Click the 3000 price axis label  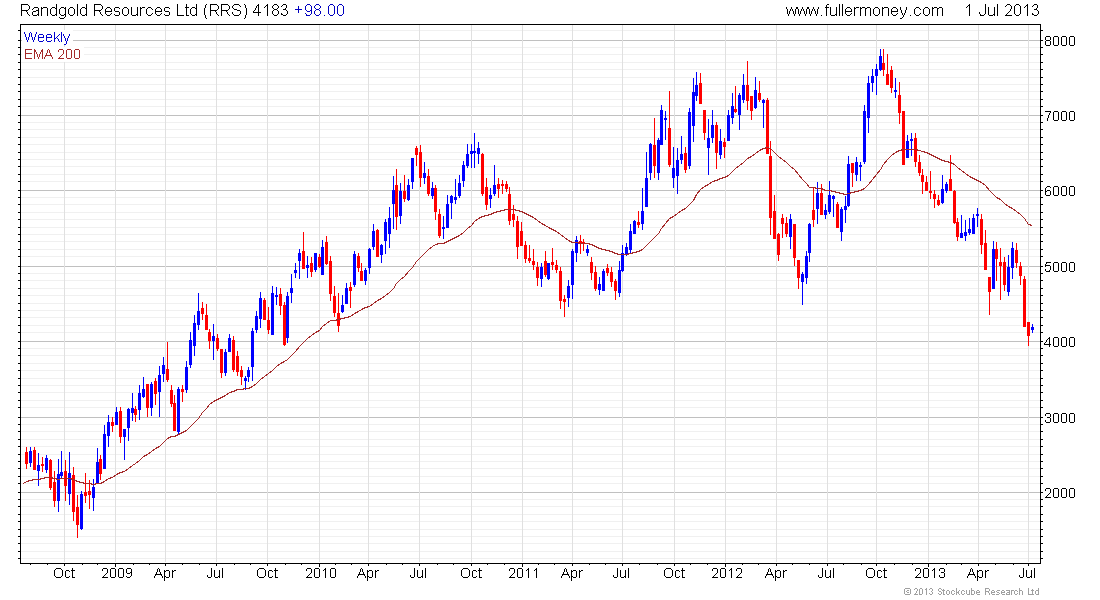tap(1059, 418)
